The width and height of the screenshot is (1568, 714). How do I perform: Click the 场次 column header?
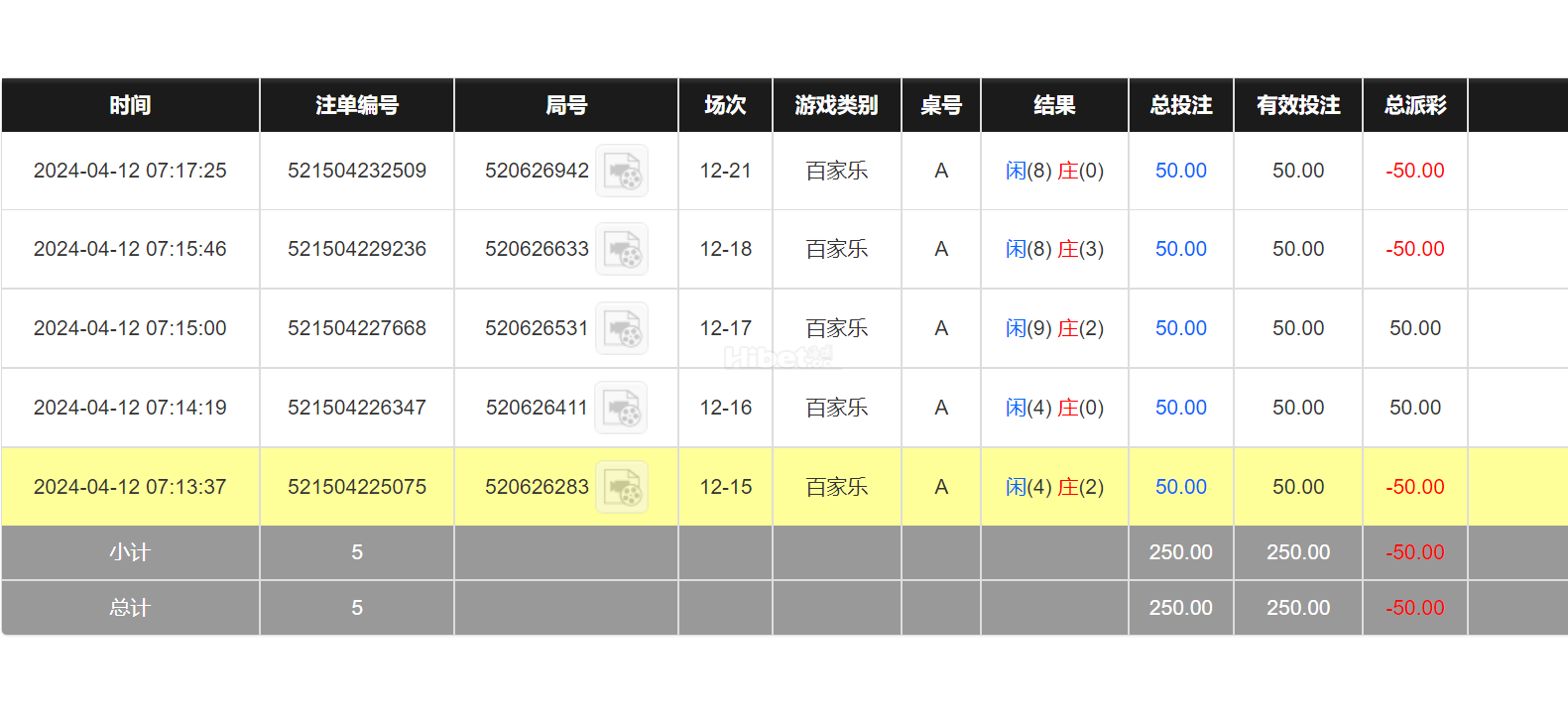[726, 105]
